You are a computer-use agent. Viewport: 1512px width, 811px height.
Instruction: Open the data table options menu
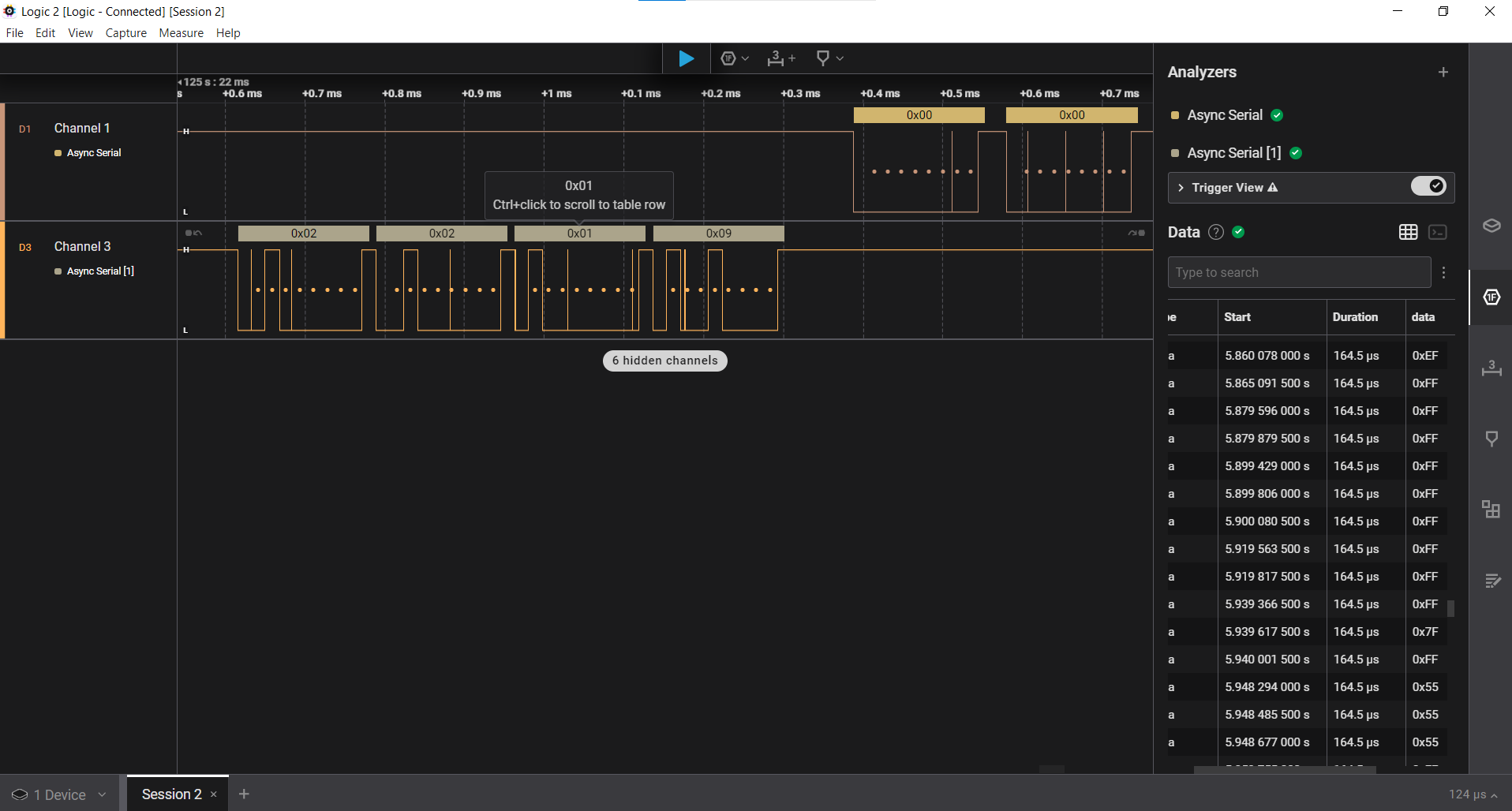pos(1443,272)
